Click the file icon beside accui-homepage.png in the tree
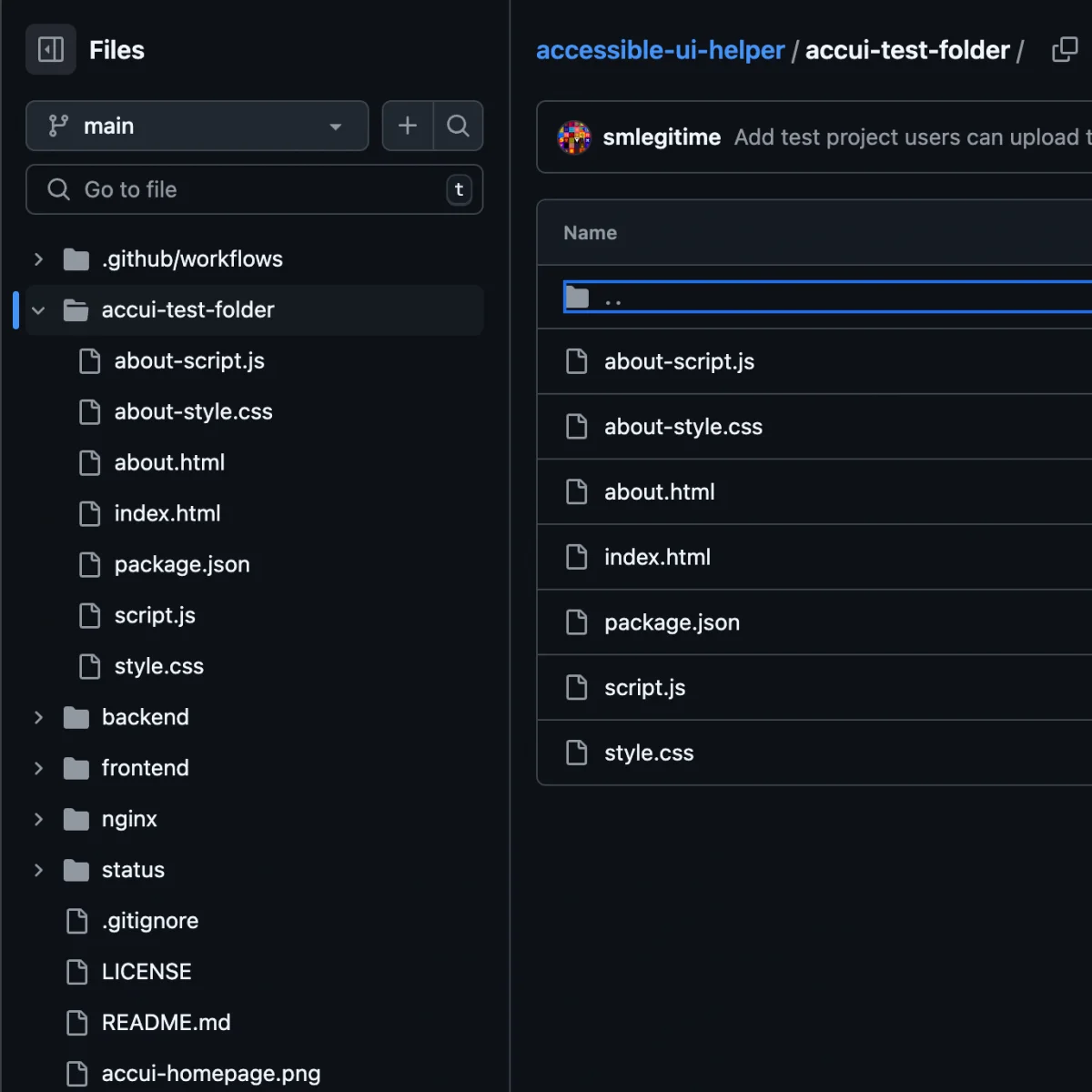Viewport: 1092px width, 1092px height. point(77,1074)
